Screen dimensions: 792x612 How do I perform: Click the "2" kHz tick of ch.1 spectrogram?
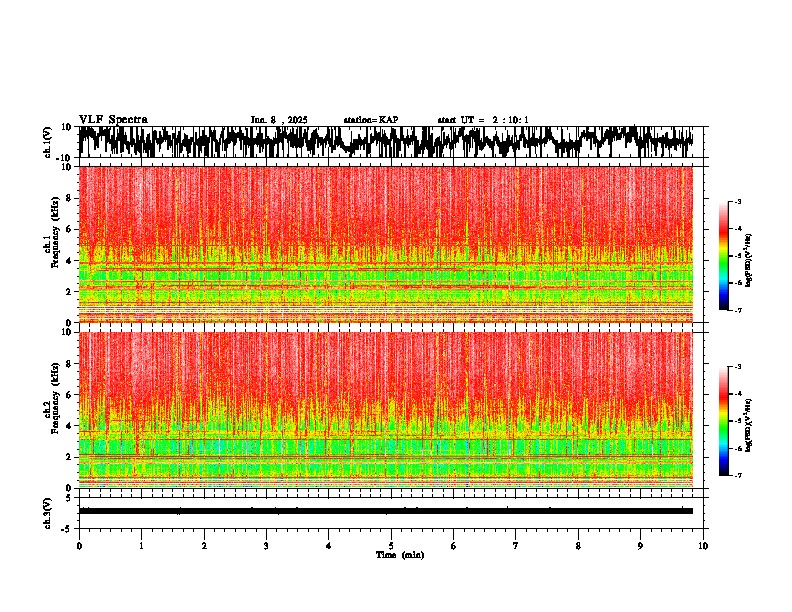70,292
